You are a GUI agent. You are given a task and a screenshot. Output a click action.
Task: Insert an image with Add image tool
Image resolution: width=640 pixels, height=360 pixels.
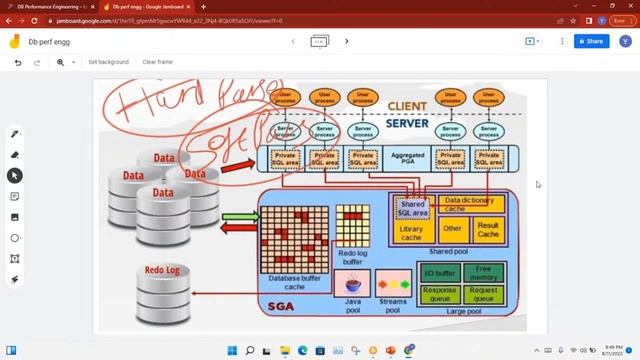15,217
